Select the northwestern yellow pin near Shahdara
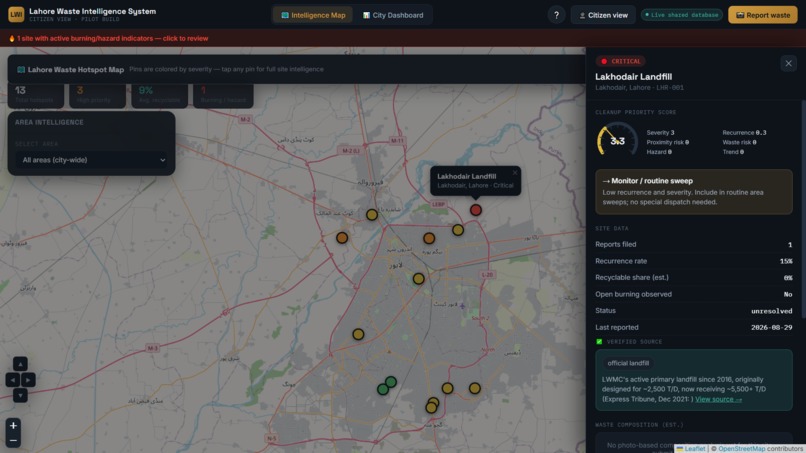 pyautogui.click(x=372, y=214)
